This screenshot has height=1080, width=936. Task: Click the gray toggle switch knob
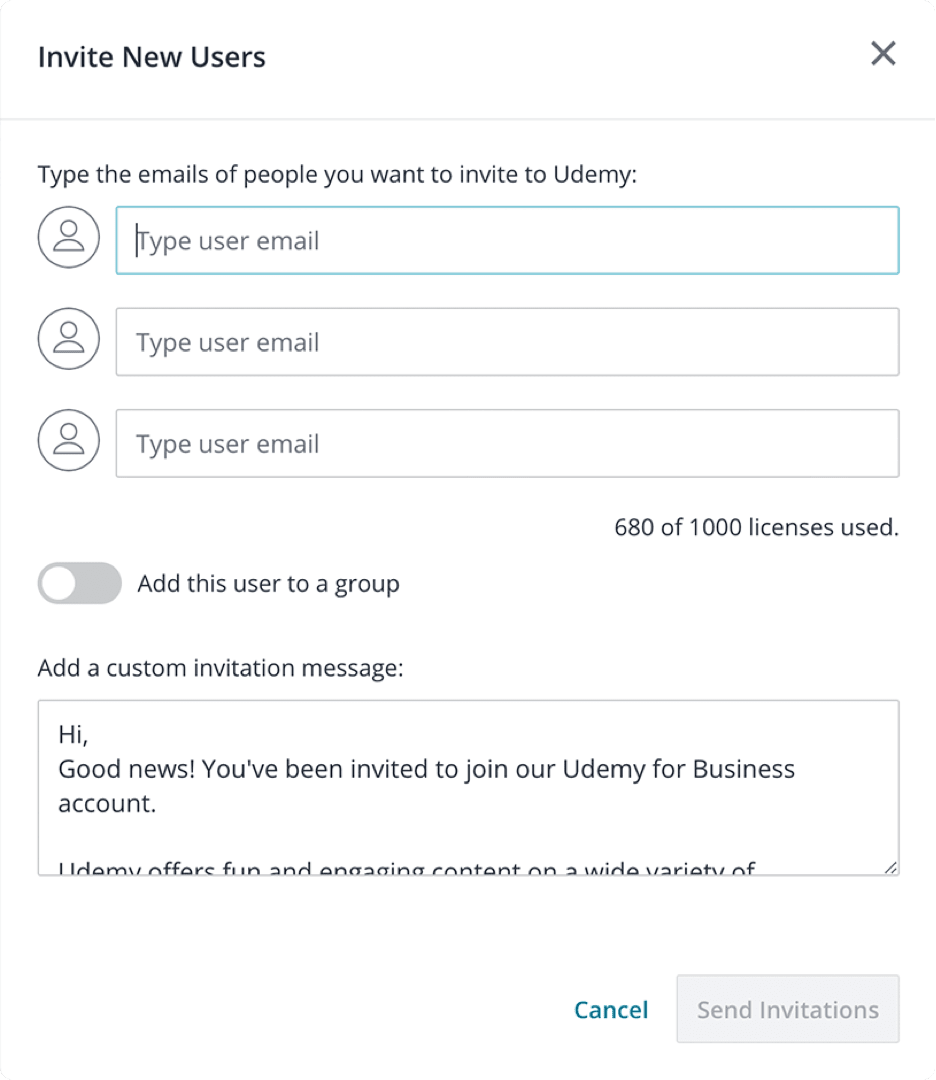(61, 583)
